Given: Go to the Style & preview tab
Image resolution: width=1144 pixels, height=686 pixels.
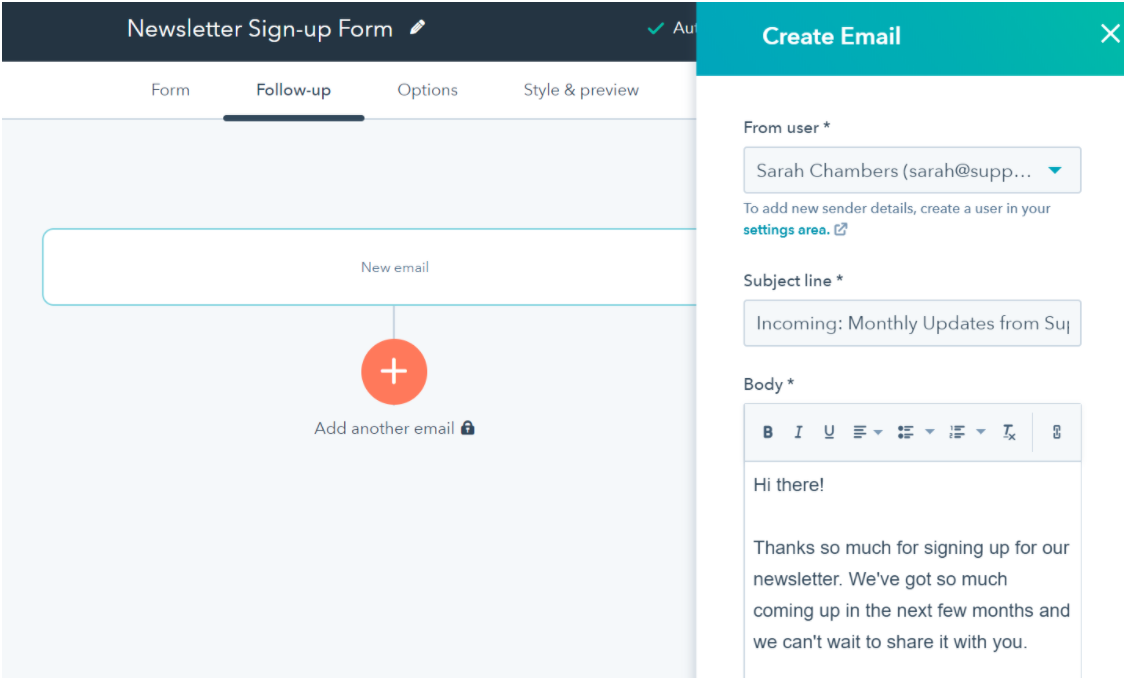Looking at the screenshot, I should [x=581, y=90].
